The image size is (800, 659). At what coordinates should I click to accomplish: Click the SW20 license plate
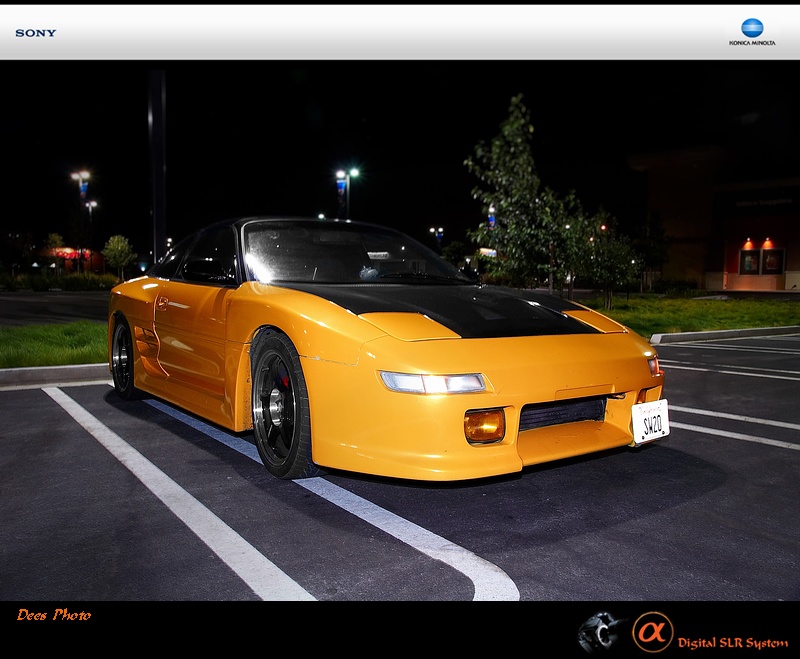[650, 420]
